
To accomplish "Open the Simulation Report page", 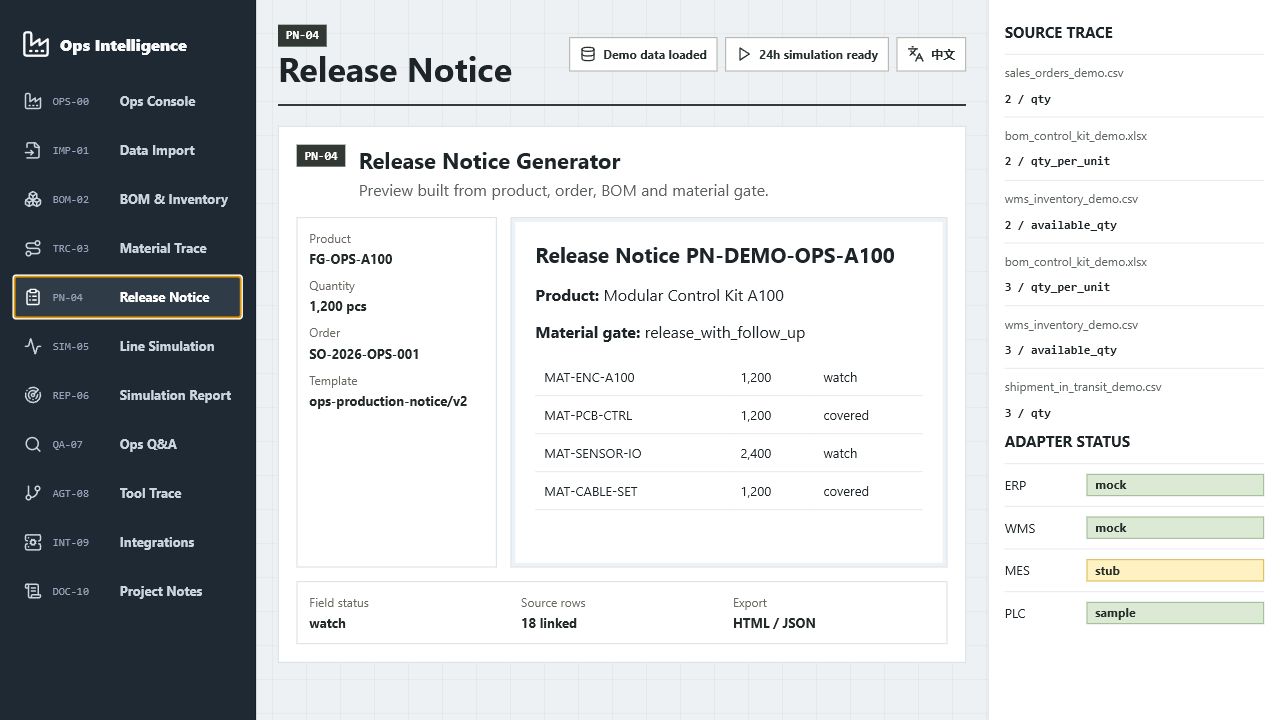I will [x=128, y=395].
